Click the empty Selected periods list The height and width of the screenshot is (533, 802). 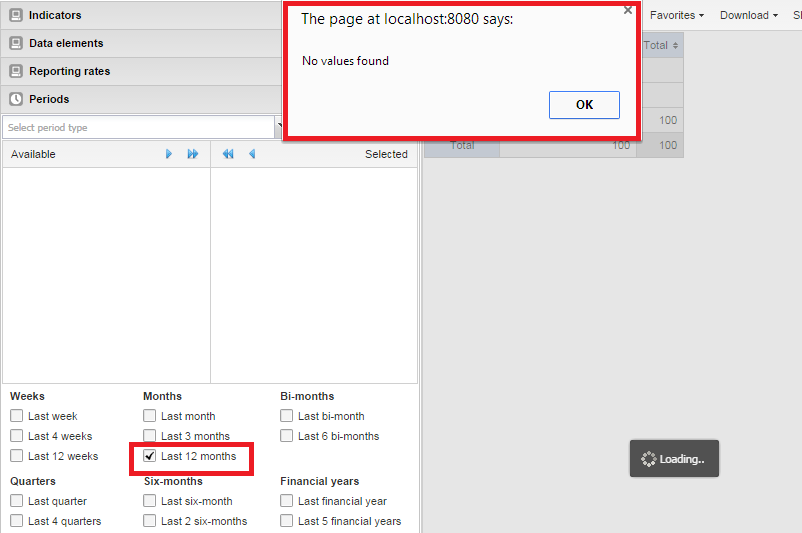click(314, 275)
